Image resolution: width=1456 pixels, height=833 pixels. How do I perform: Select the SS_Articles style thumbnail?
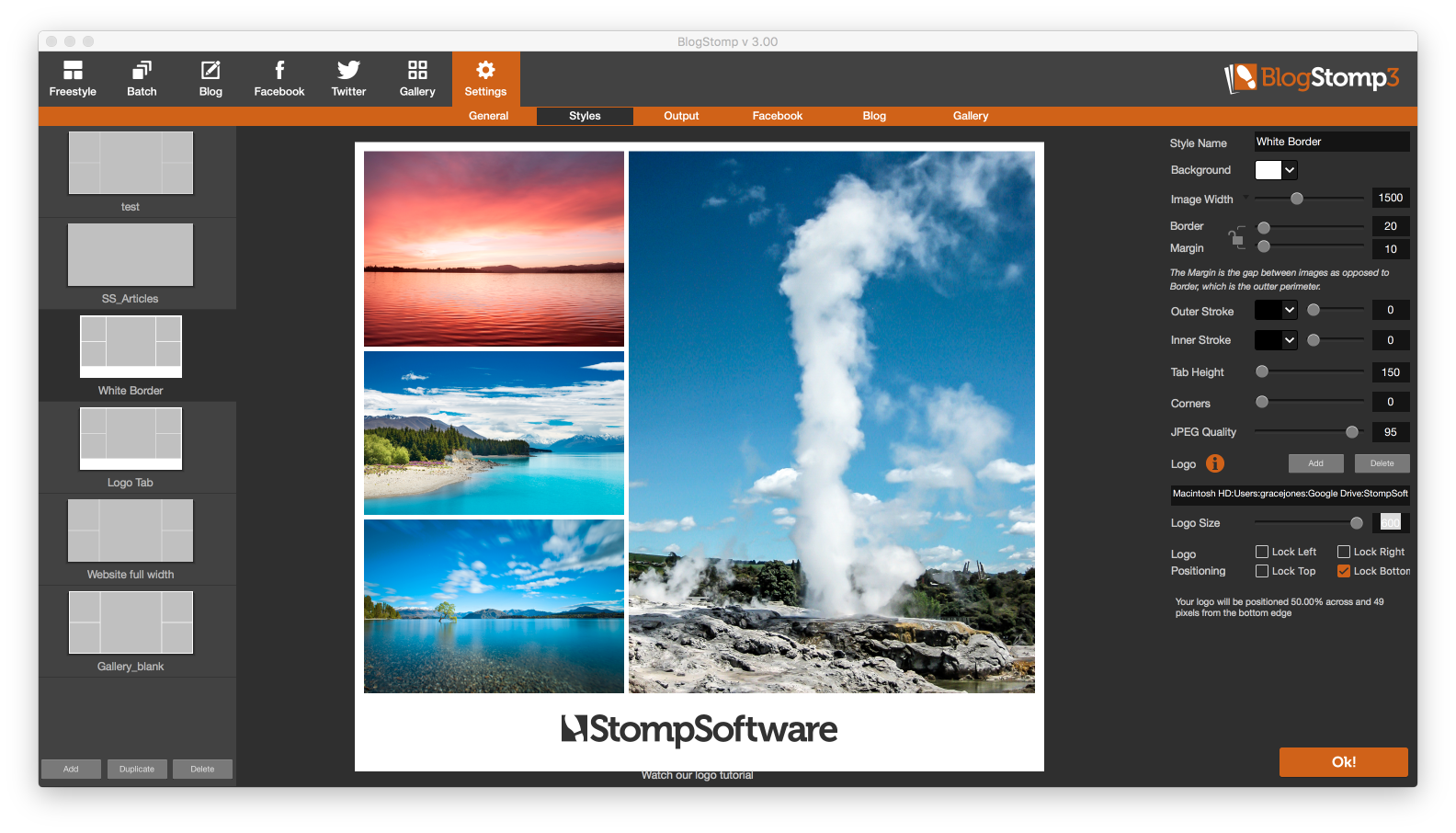[x=131, y=255]
